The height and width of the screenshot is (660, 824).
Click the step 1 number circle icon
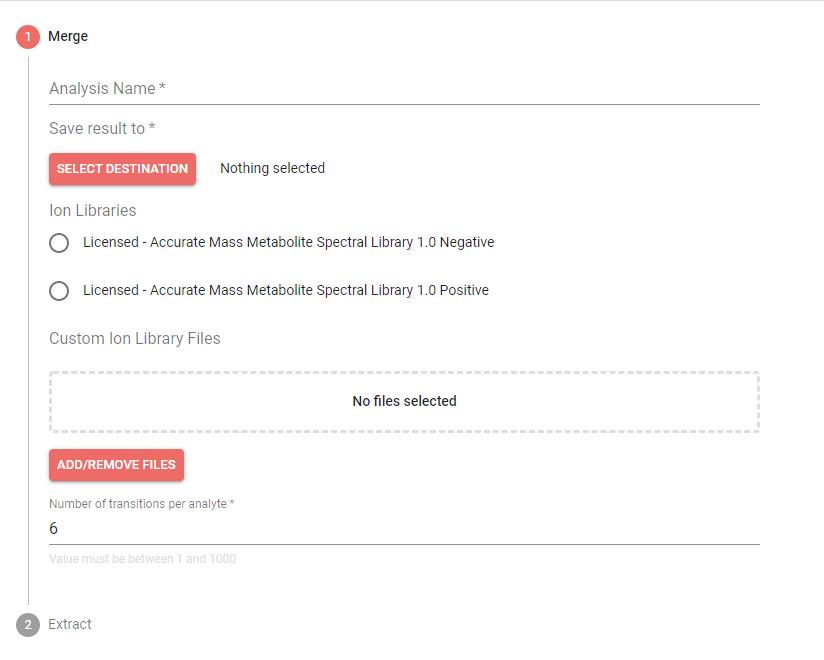28,37
